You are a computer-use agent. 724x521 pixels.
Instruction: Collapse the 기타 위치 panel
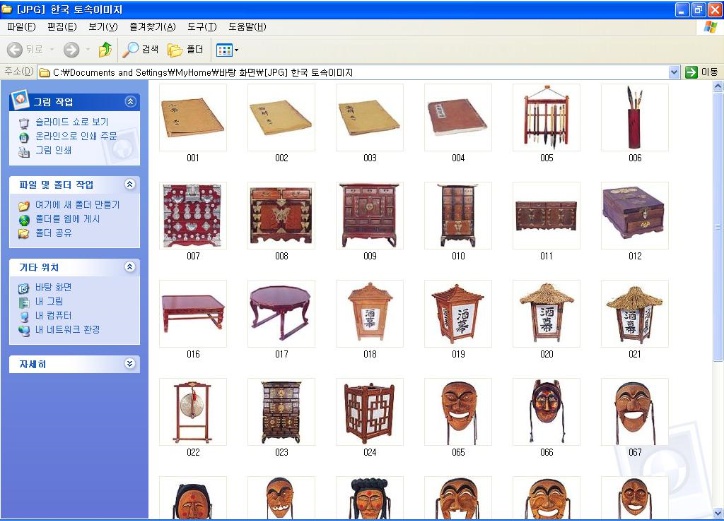pos(130,267)
